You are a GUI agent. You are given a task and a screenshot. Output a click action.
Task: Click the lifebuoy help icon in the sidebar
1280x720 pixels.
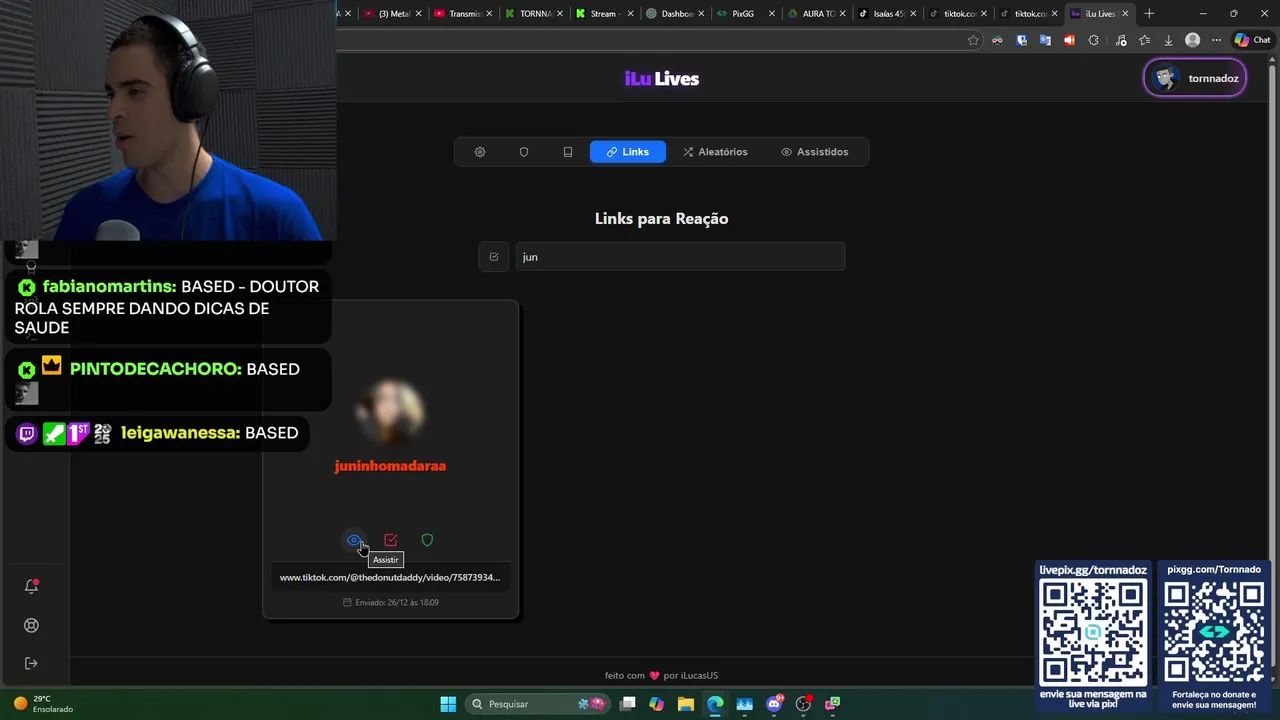pyautogui.click(x=31, y=625)
